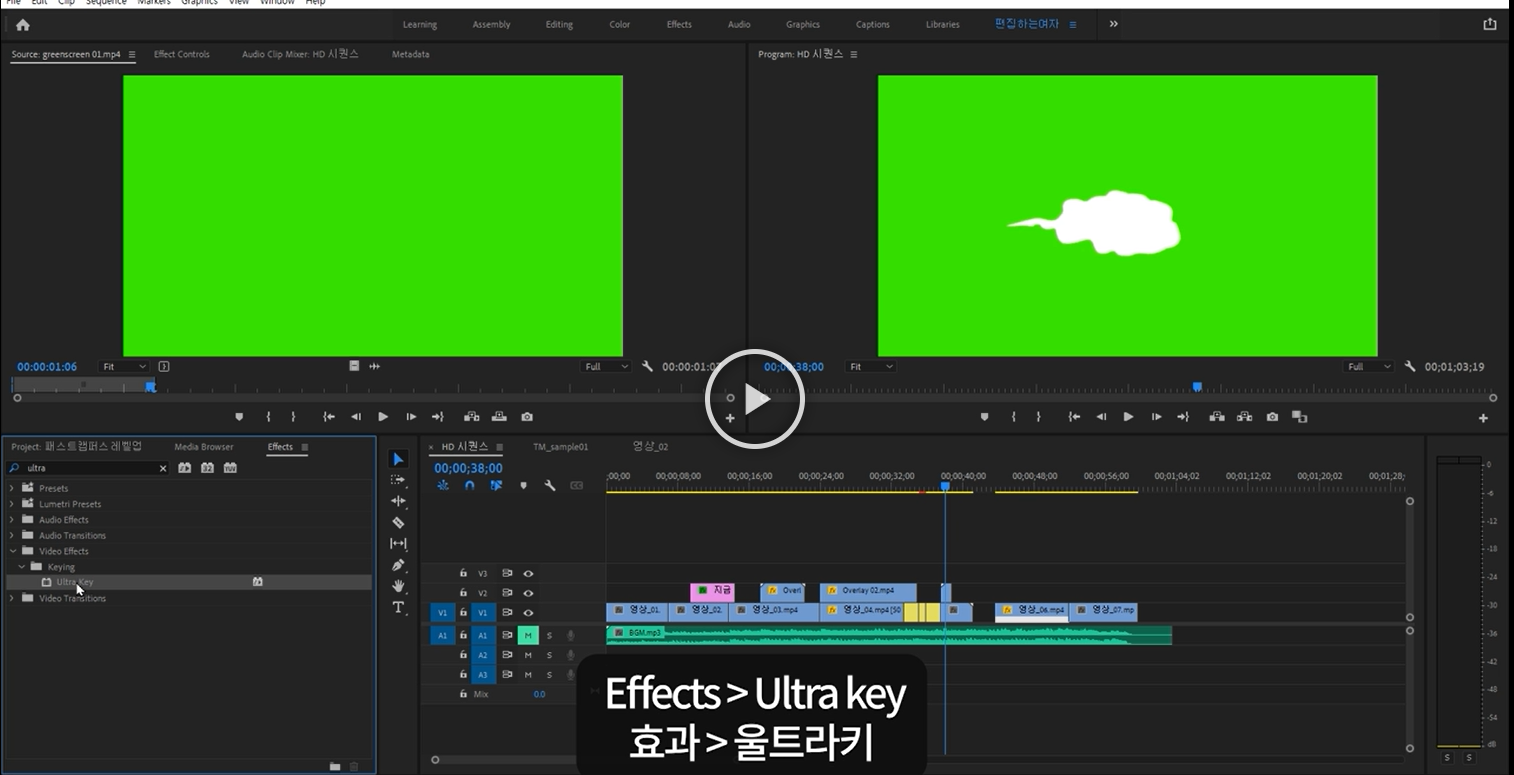Open Program monitor button editor plus

click(x=1483, y=418)
